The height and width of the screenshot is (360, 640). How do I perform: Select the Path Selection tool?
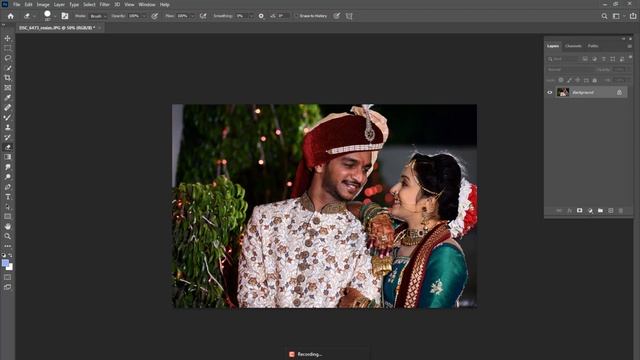coord(7,207)
